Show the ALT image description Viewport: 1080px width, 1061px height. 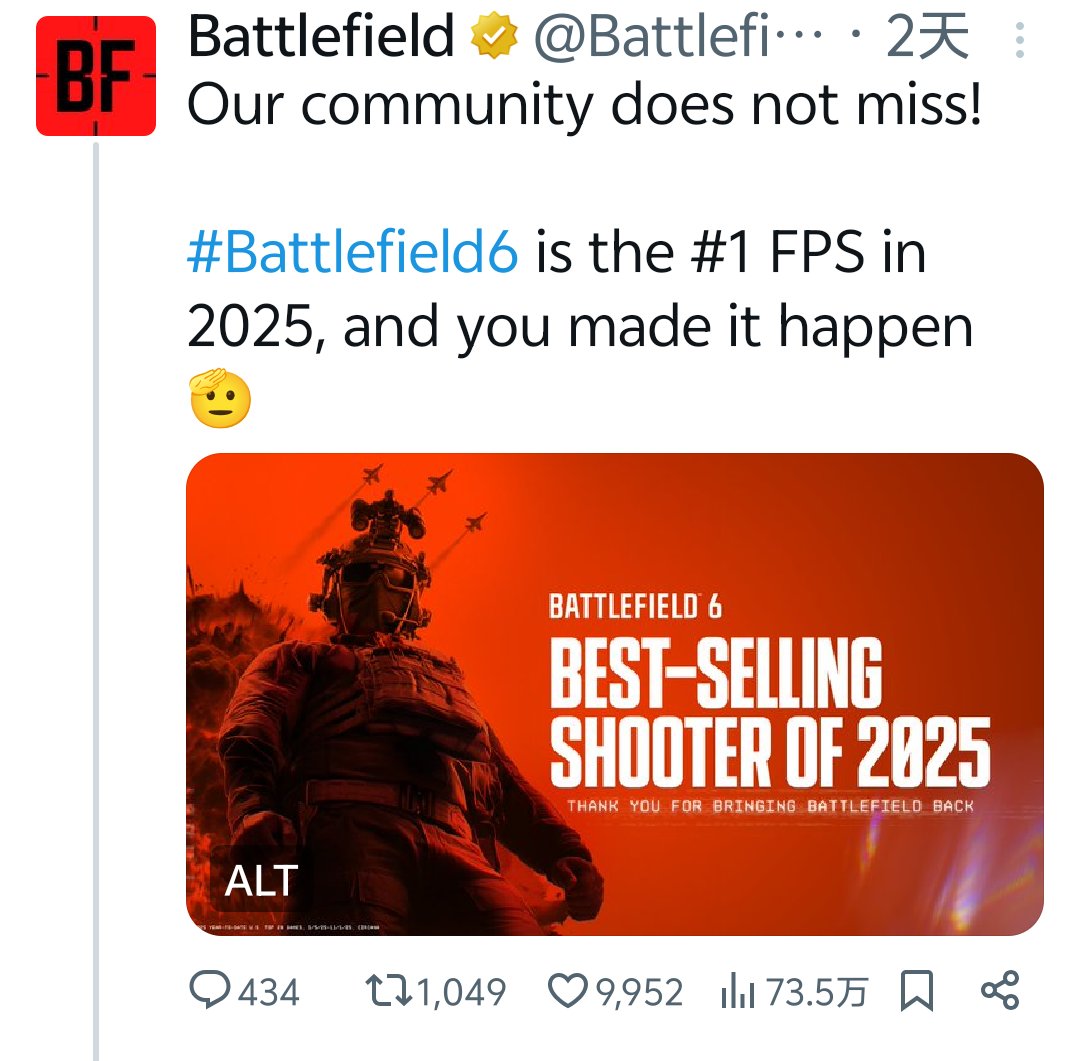click(x=261, y=880)
